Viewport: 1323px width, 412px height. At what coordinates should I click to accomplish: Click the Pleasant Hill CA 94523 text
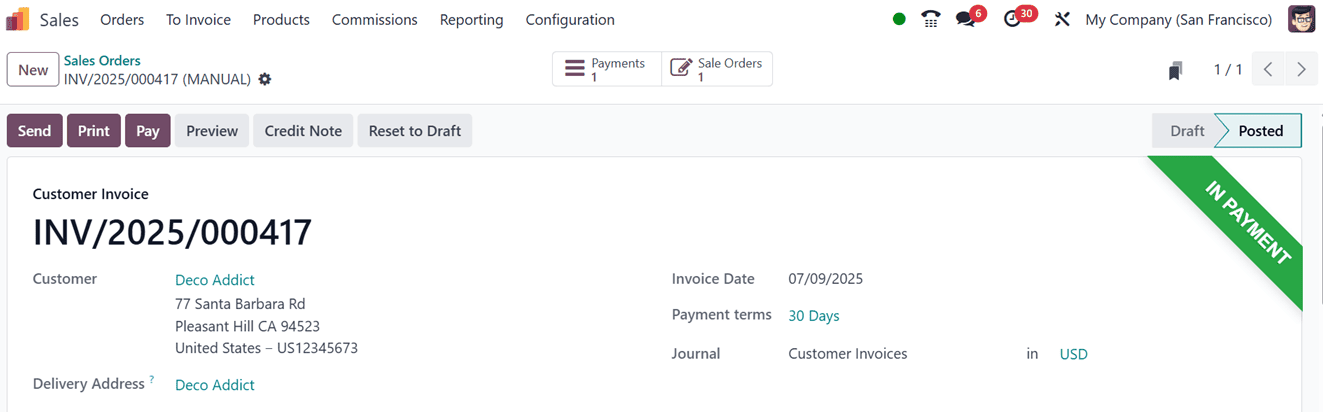[247, 326]
